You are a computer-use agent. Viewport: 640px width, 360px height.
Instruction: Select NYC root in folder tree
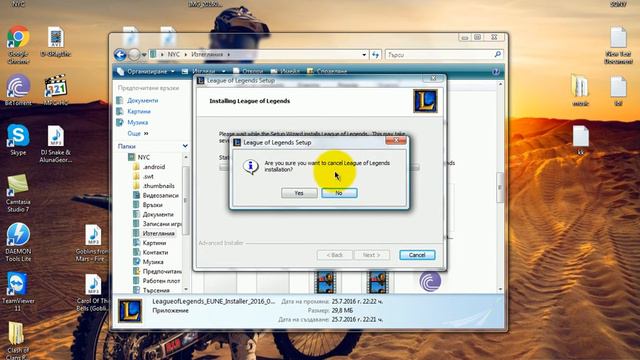coord(144,157)
